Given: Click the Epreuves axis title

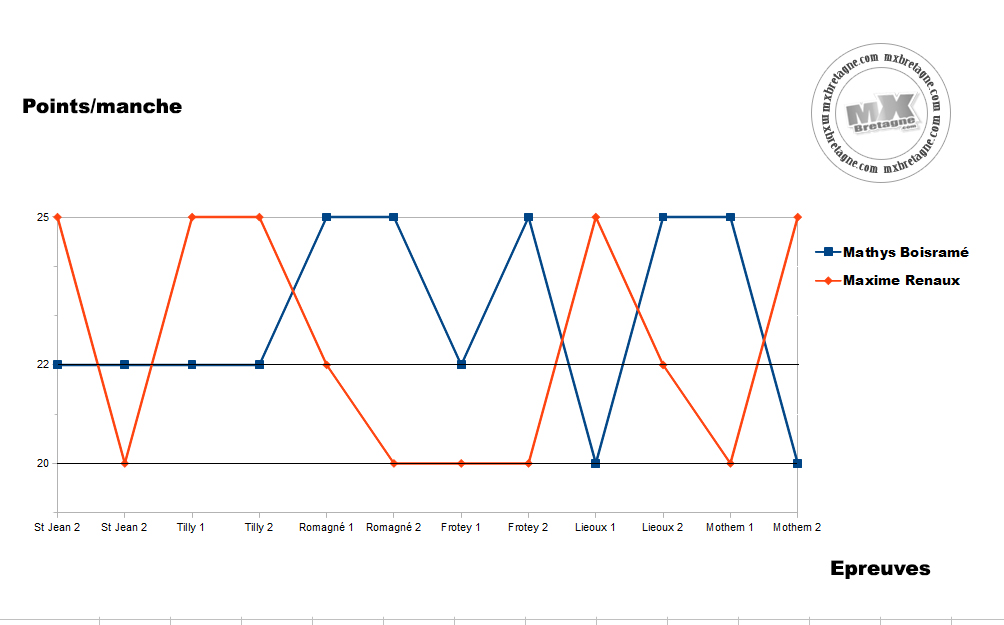Looking at the screenshot, I should click(x=880, y=569).
